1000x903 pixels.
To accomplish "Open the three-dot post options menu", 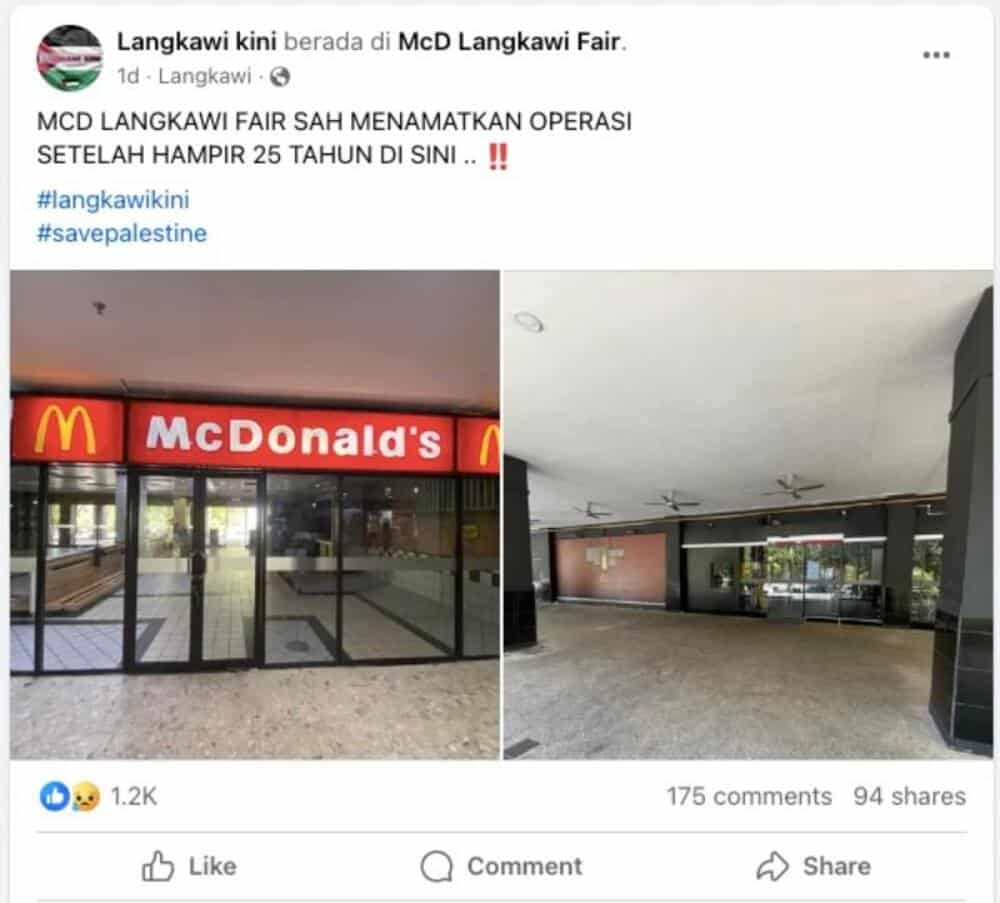I will [936, 55].
